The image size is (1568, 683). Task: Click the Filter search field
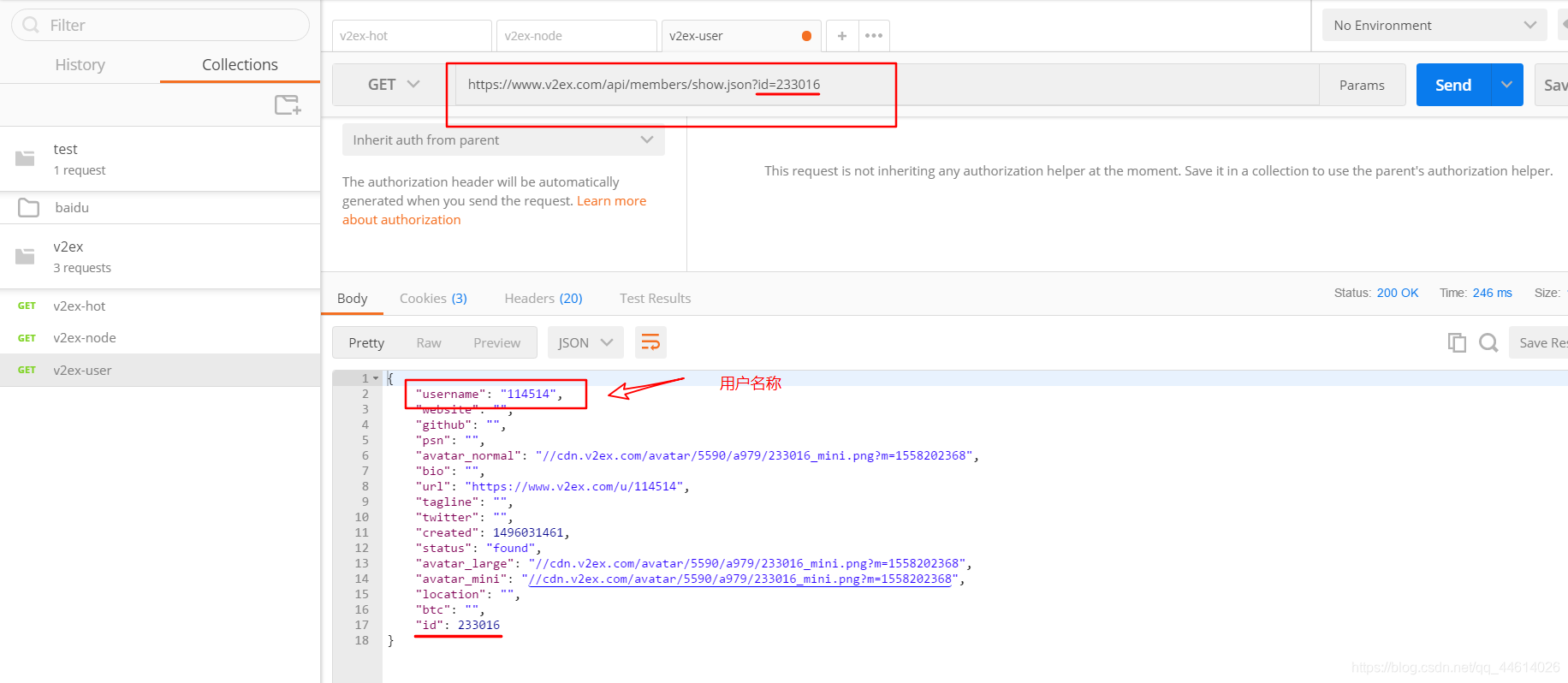point(160,25)
